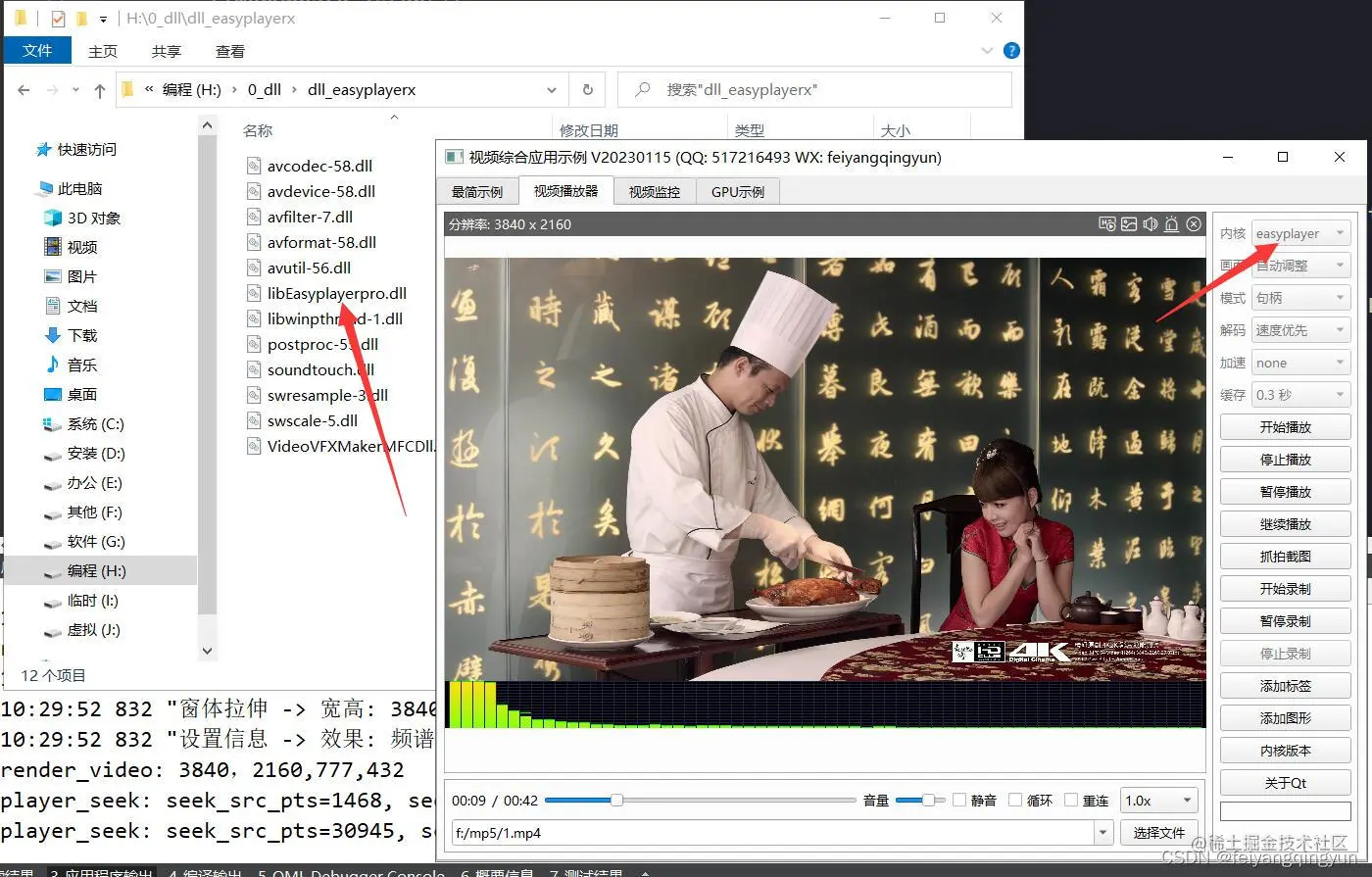This screenshot has height=877, width=1372.
Task: Open the 解码 速度优先 decode mode dropdown
Action: [1300, 329]
